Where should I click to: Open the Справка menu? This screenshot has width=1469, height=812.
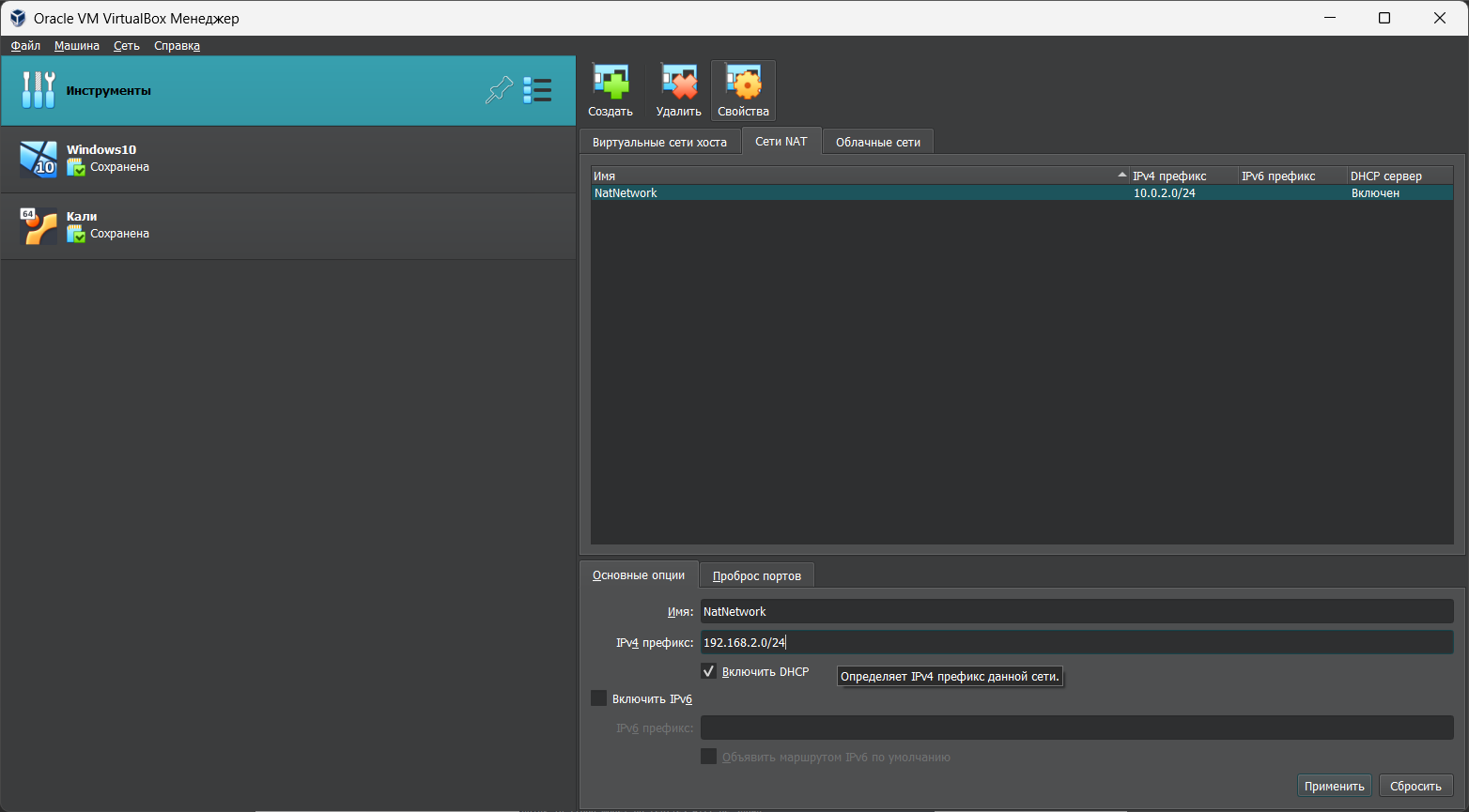coord(177,46)
